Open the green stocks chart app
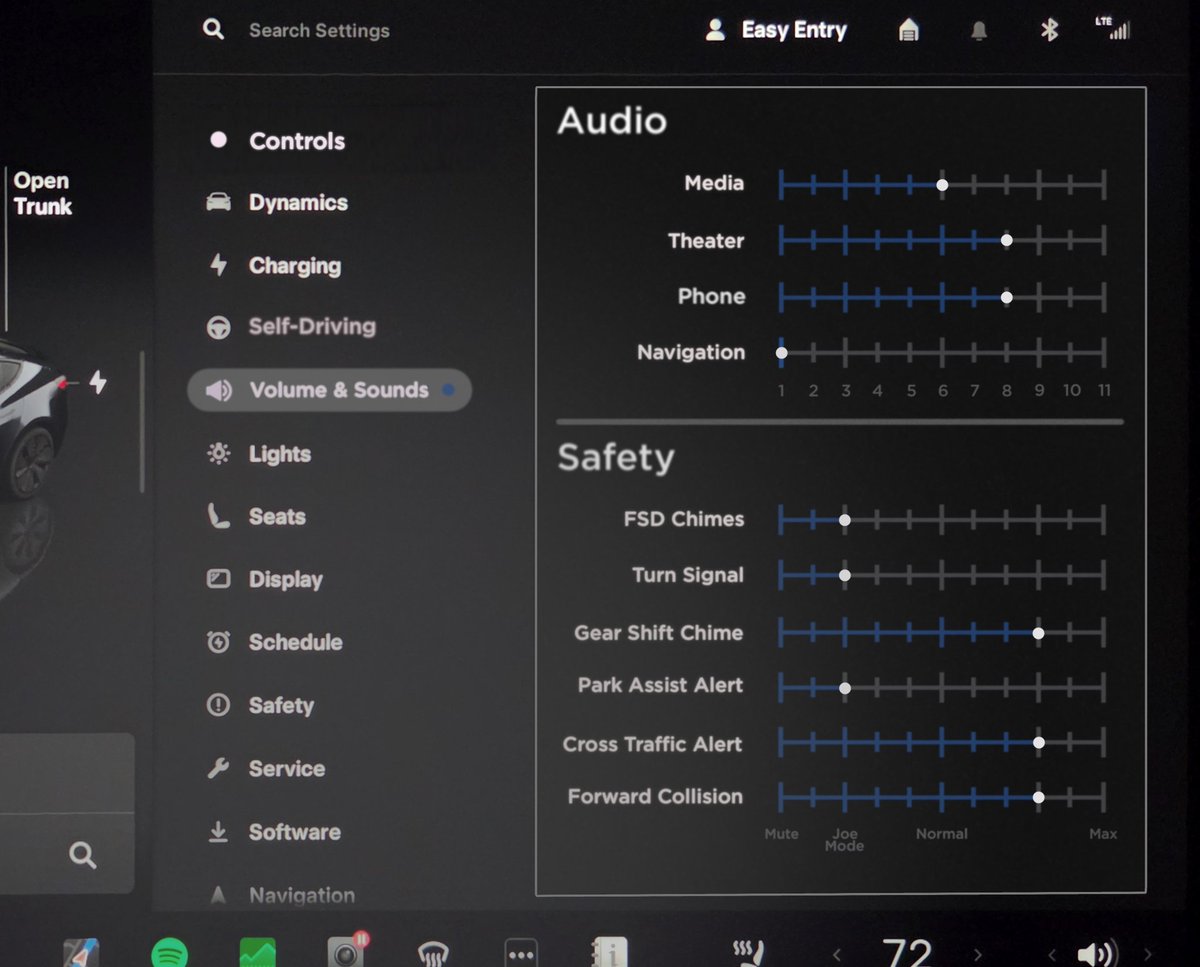Viewport: 1200px width, 967px height. click(258, 953)
